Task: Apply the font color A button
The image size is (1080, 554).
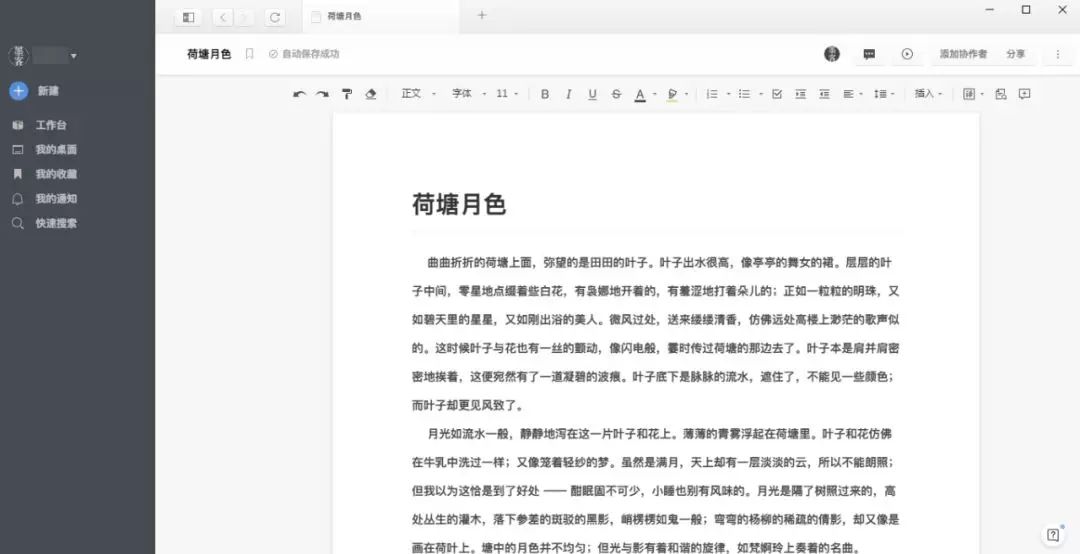Action: coord(640,94)
